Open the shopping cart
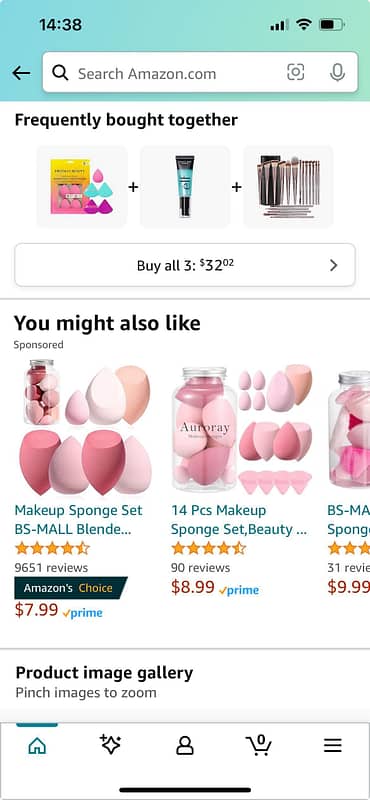This screenshot has height=800, width=370. pyautogui.click(x=259, y=745)
